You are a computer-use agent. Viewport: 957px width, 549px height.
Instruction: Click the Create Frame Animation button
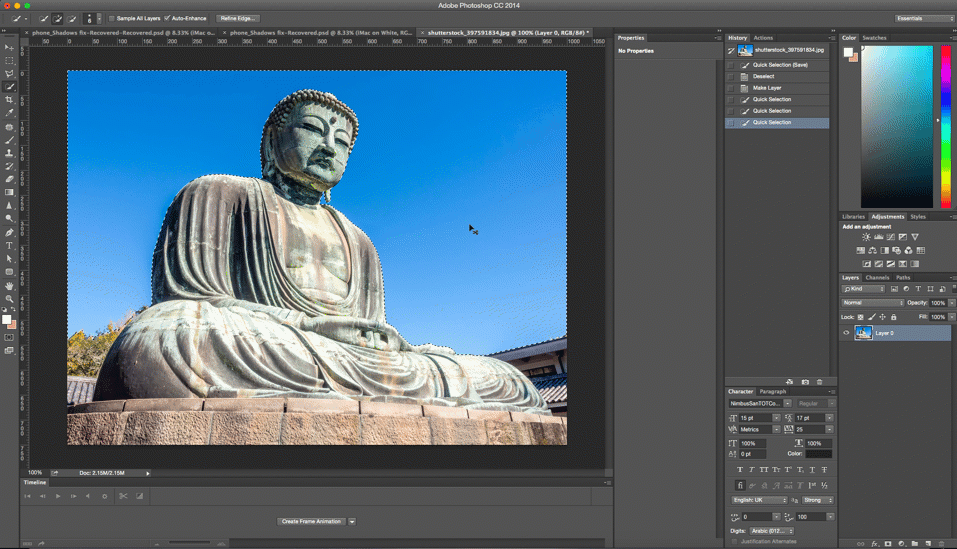click(x=311, y=521)
